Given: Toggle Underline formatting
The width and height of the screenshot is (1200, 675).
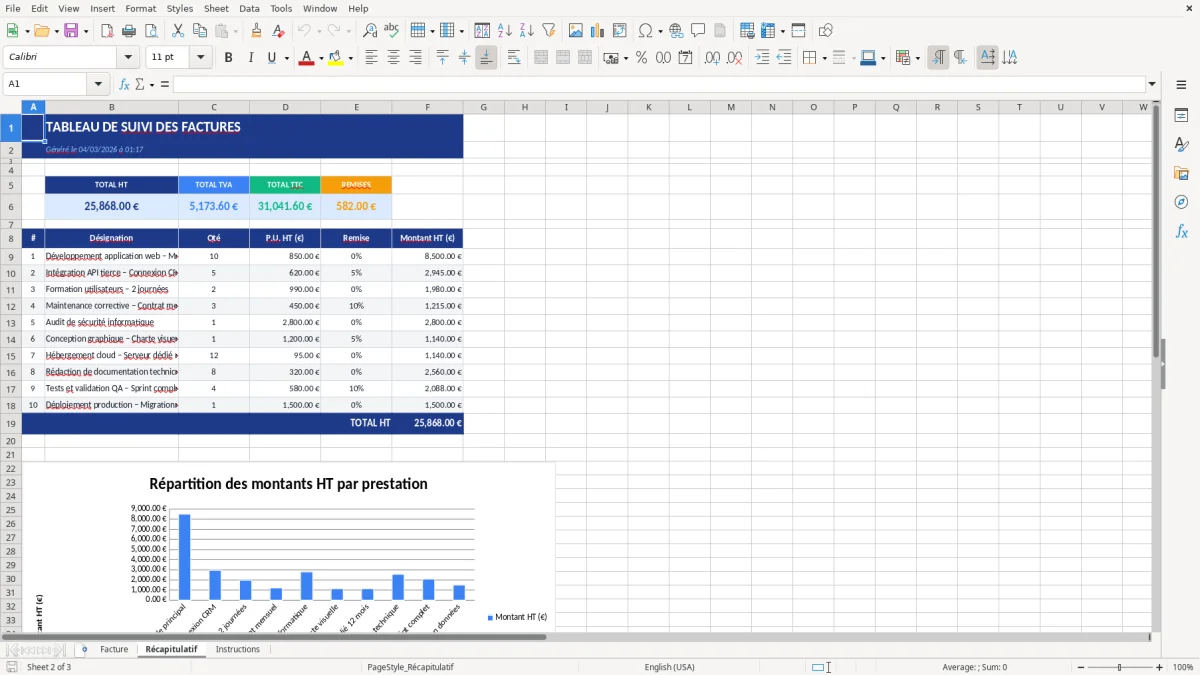Looking at the screenshot, I should coord(271,58).
